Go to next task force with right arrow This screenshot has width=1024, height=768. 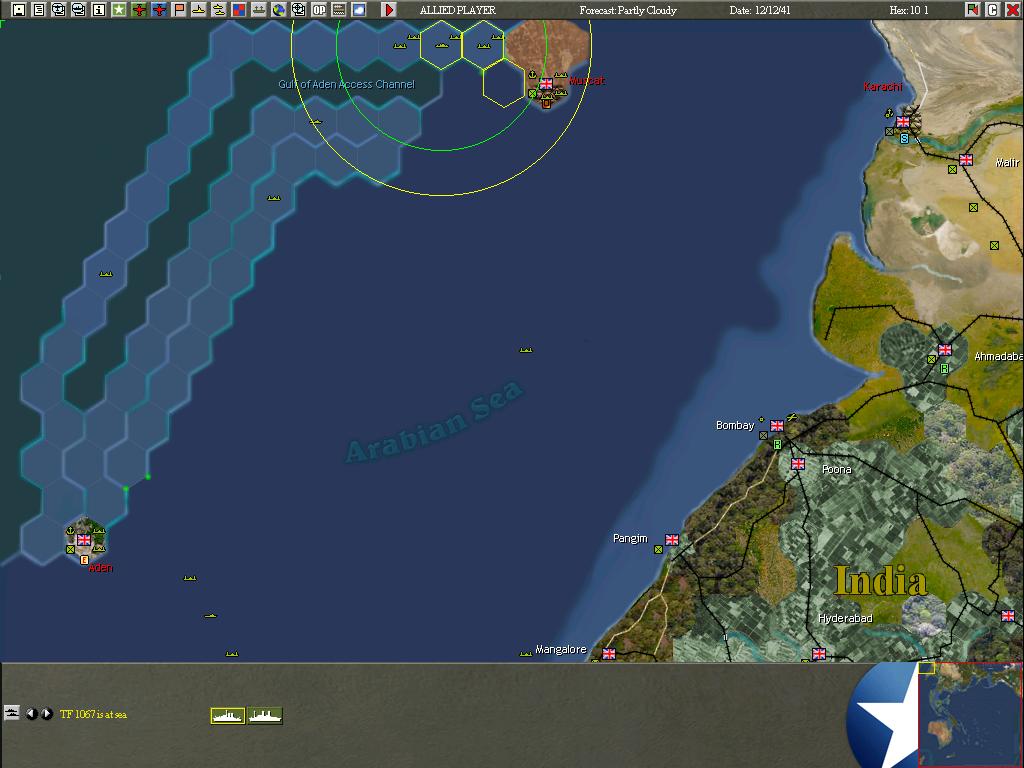[x=46, y=714]
